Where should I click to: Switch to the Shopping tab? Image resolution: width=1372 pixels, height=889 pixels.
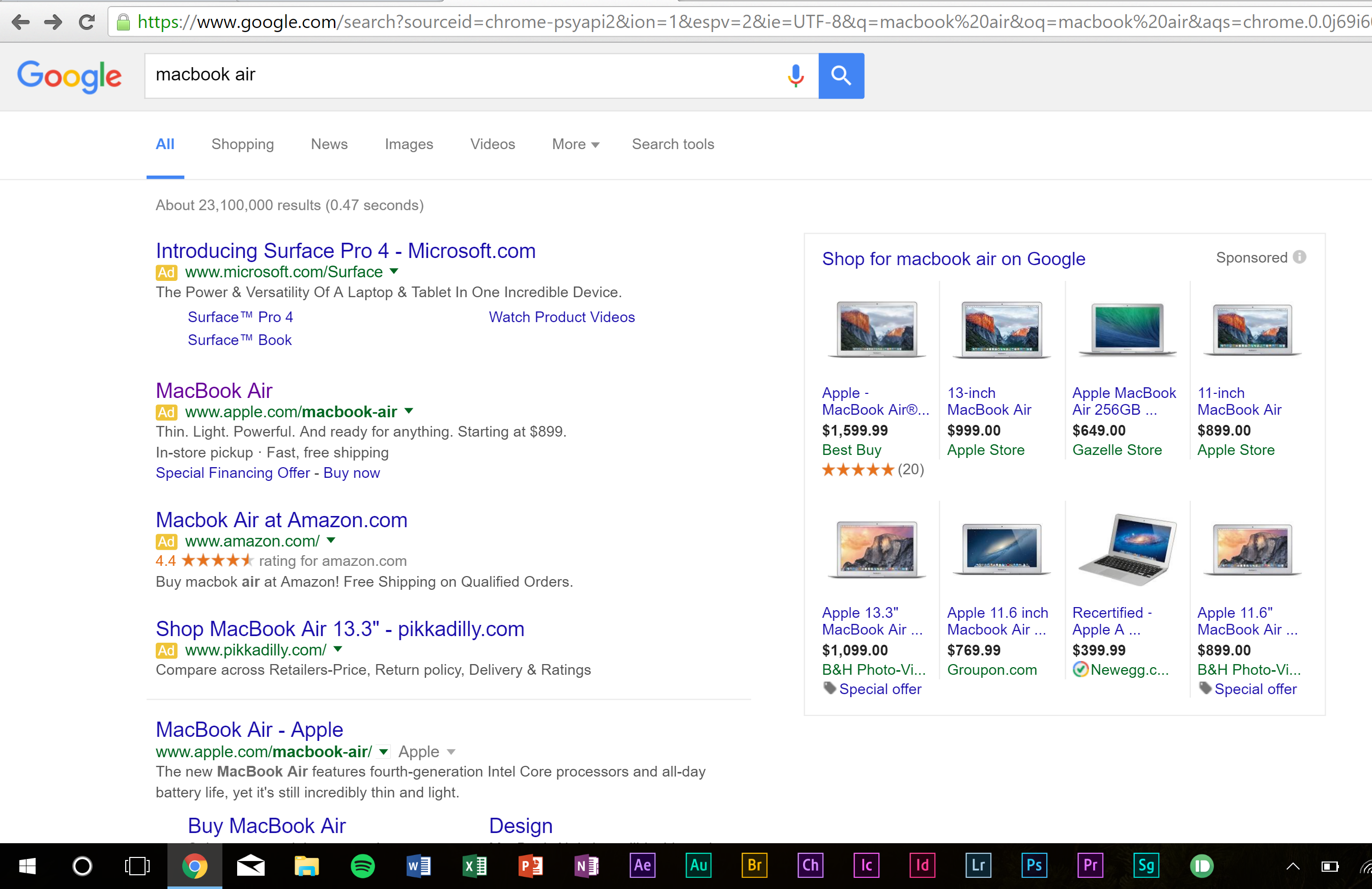[x=243, y=144]
